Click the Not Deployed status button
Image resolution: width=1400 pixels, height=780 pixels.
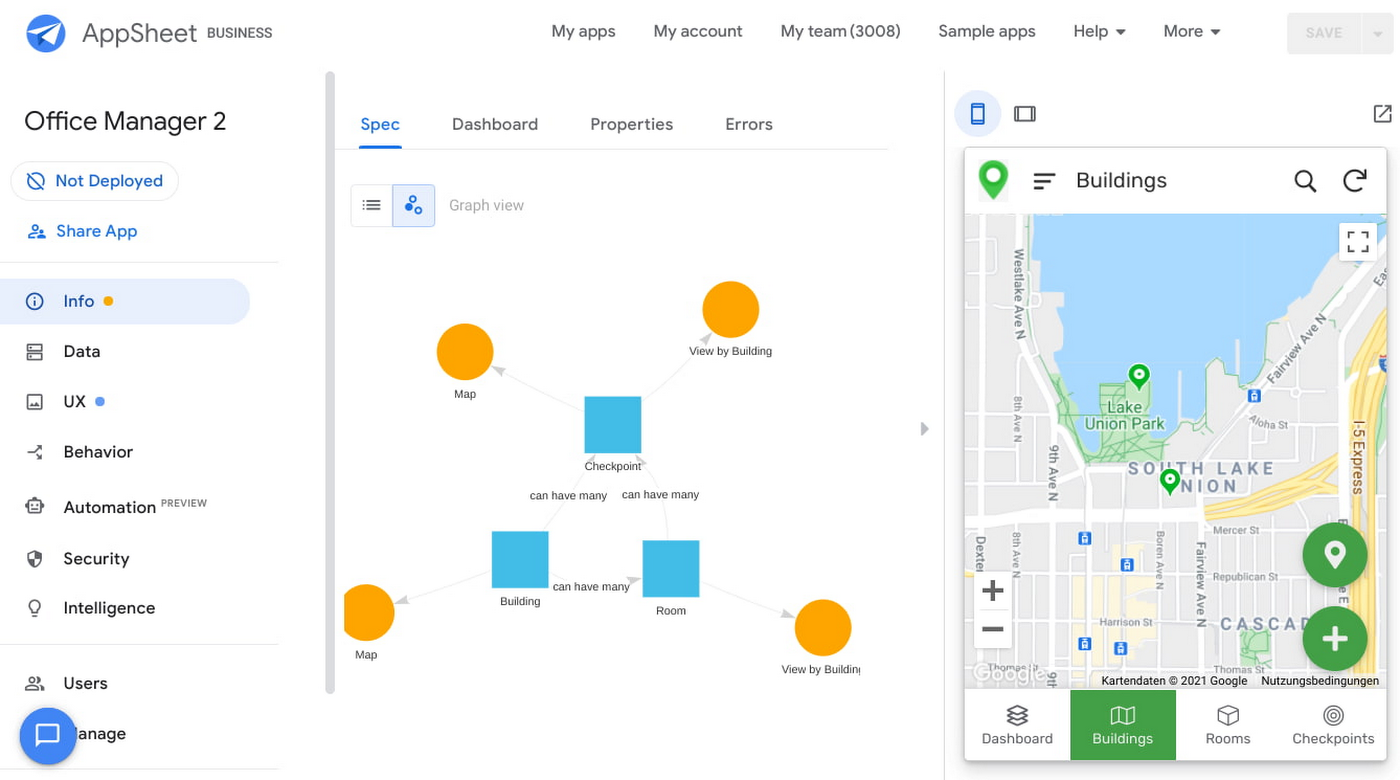pyautogui.click(x=95, y=181)
